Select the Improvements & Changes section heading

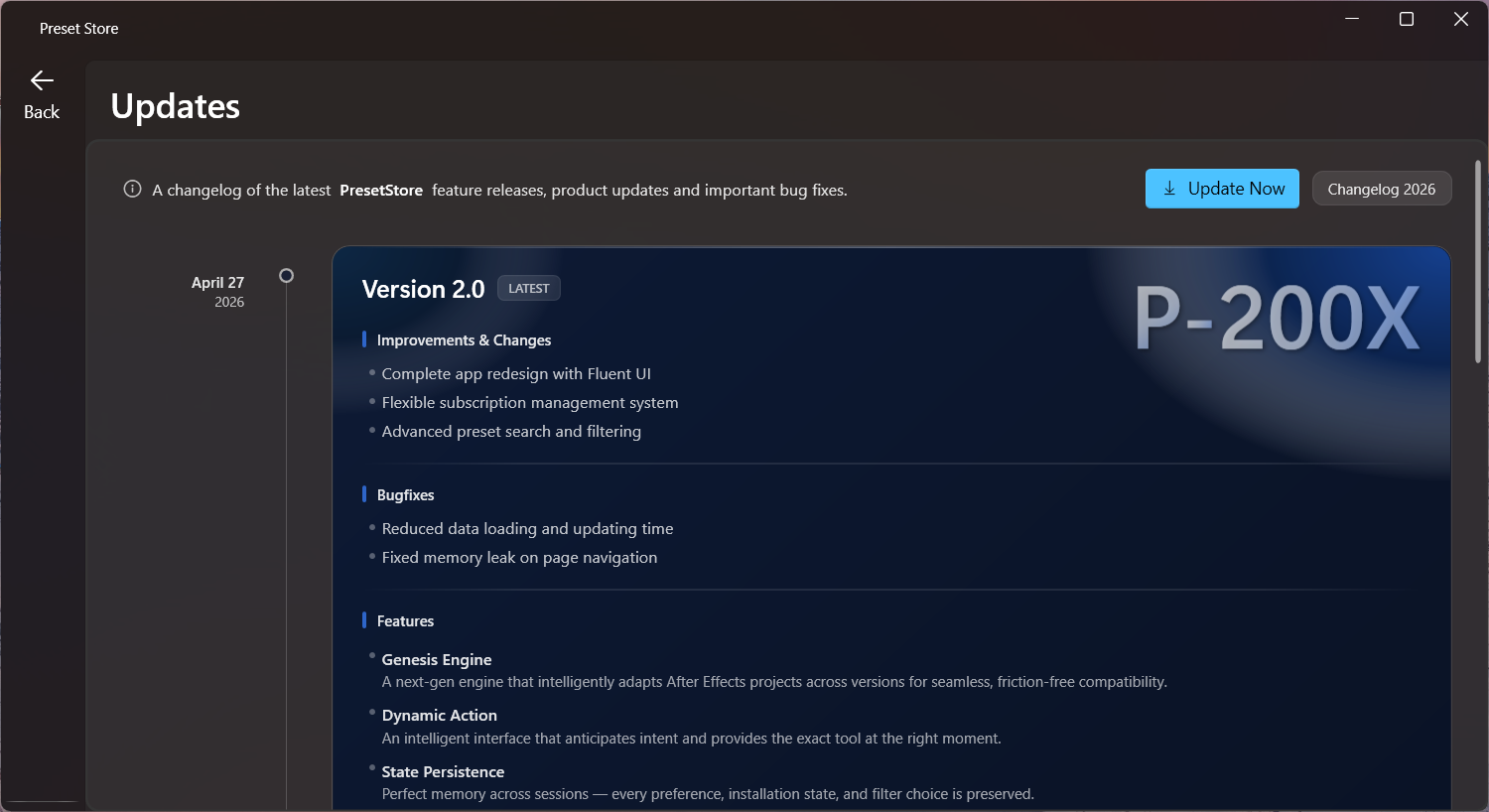[464, 339]
